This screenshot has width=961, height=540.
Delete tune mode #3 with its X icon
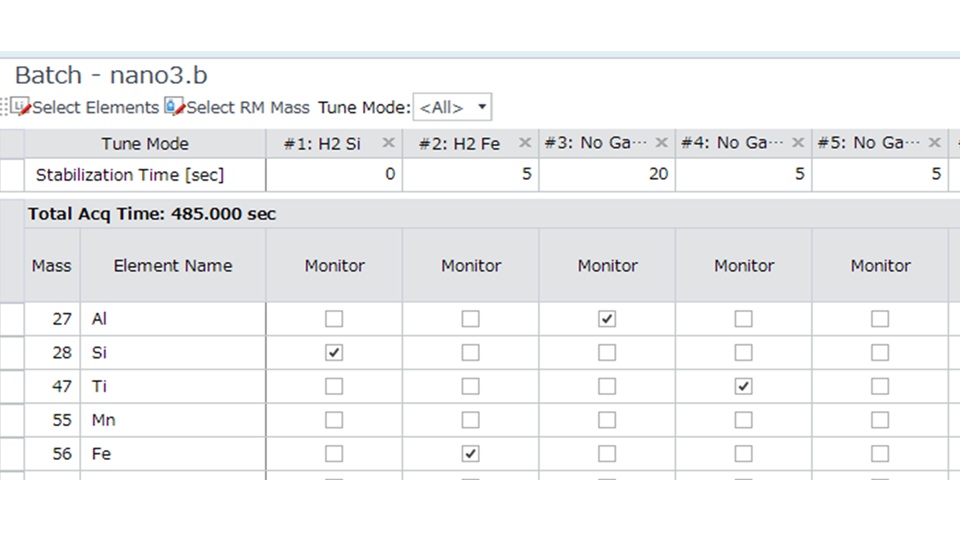(x=661, y=143)
